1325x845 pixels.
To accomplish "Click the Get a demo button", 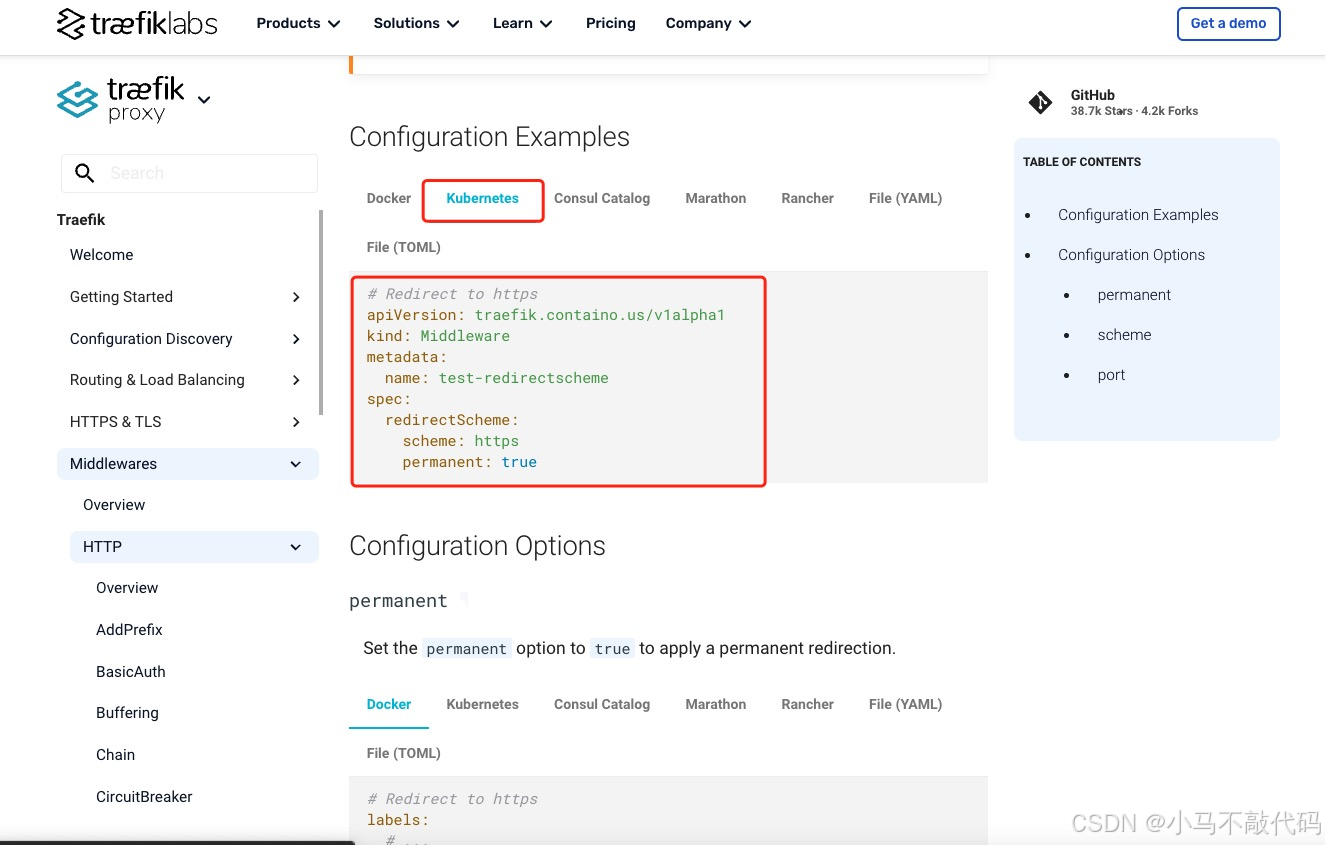I will click(x=1228, y=23).
